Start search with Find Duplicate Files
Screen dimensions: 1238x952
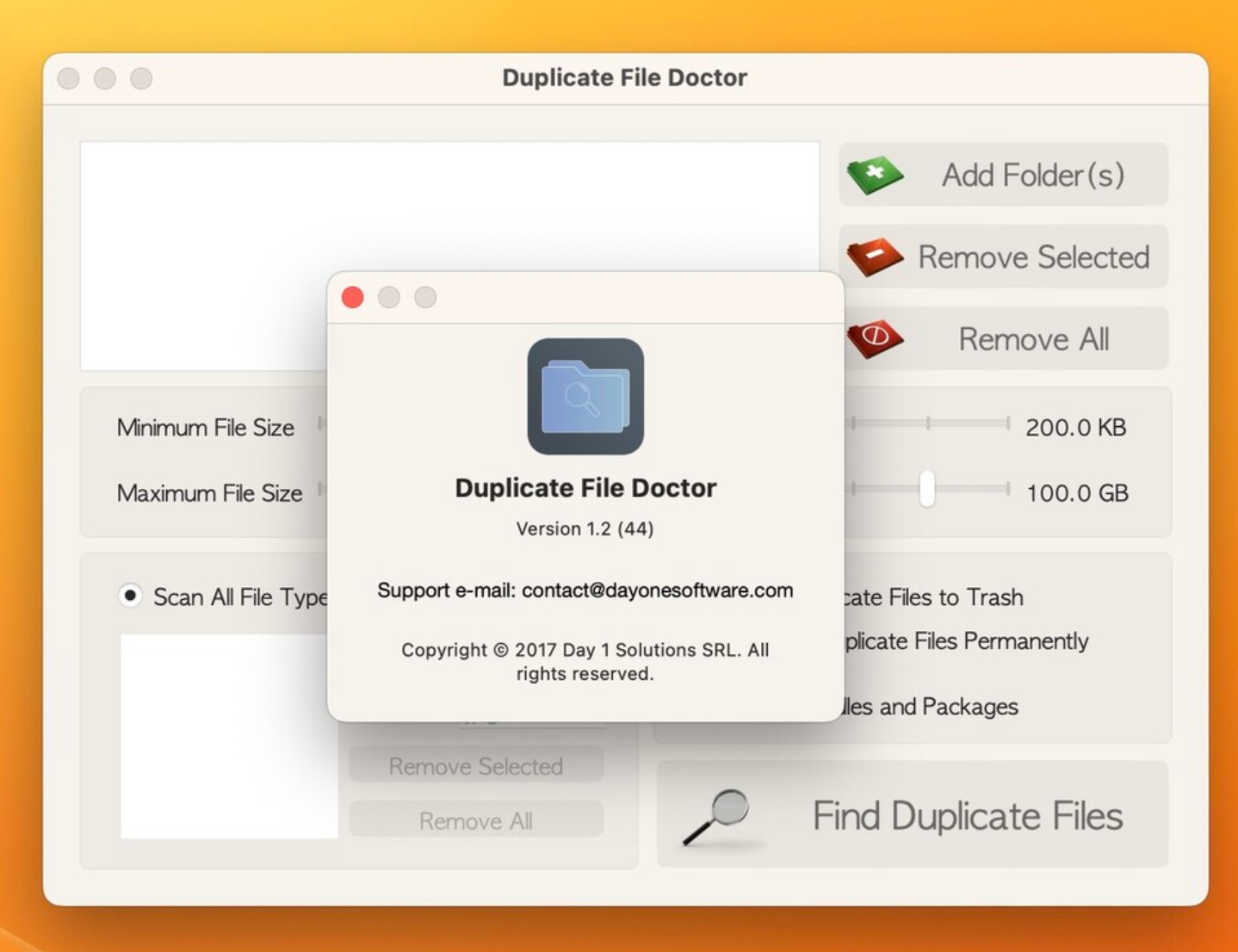click(x=913, y=814)
